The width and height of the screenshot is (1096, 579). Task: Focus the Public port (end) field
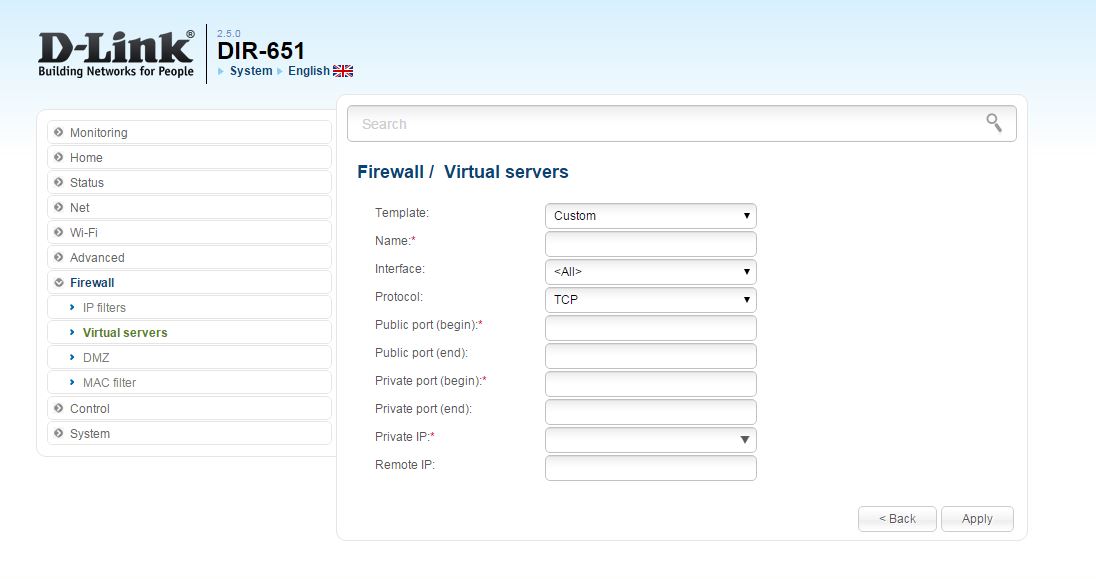651,355
